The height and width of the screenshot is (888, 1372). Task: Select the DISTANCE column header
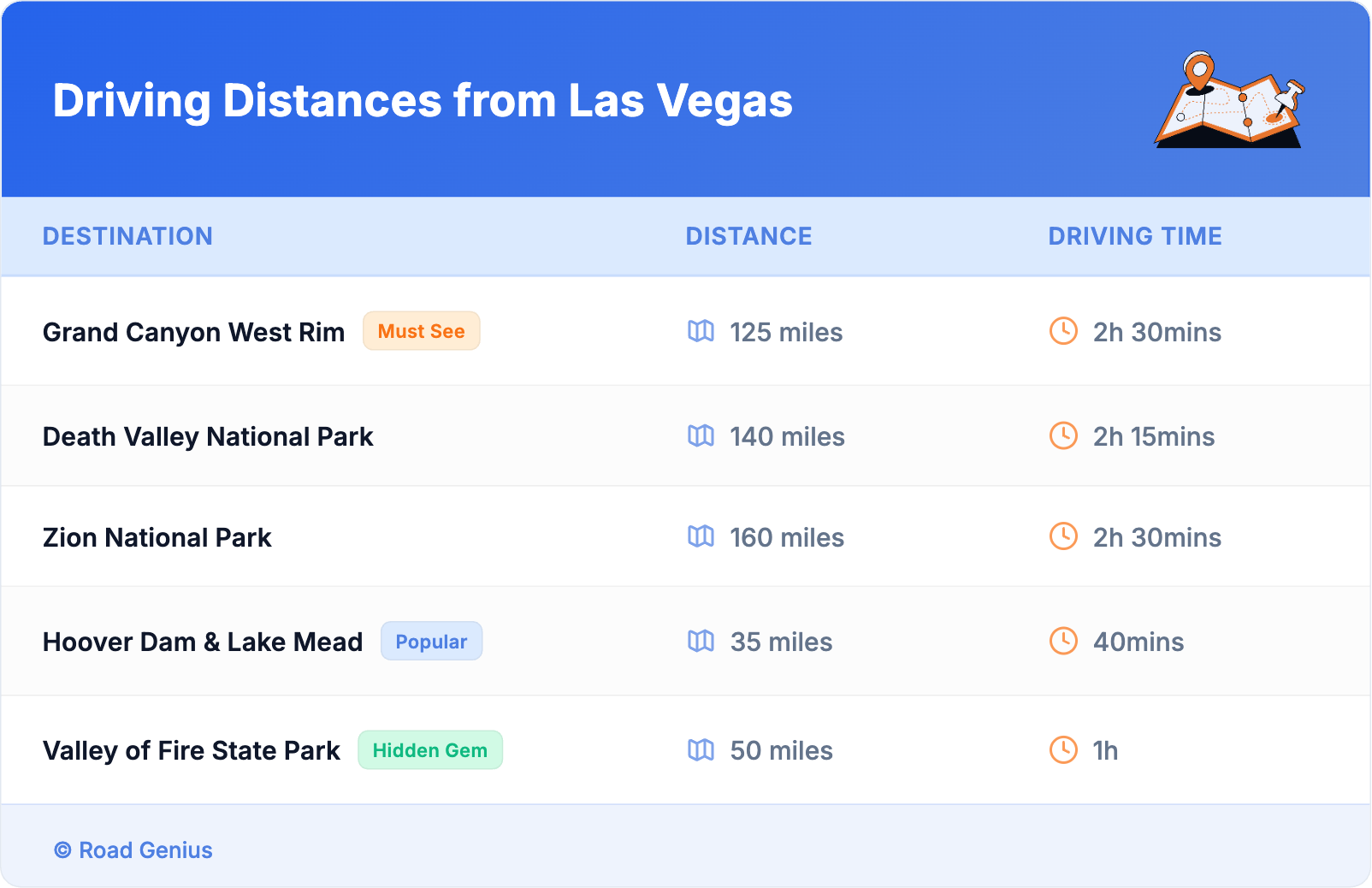pos(748,236)
